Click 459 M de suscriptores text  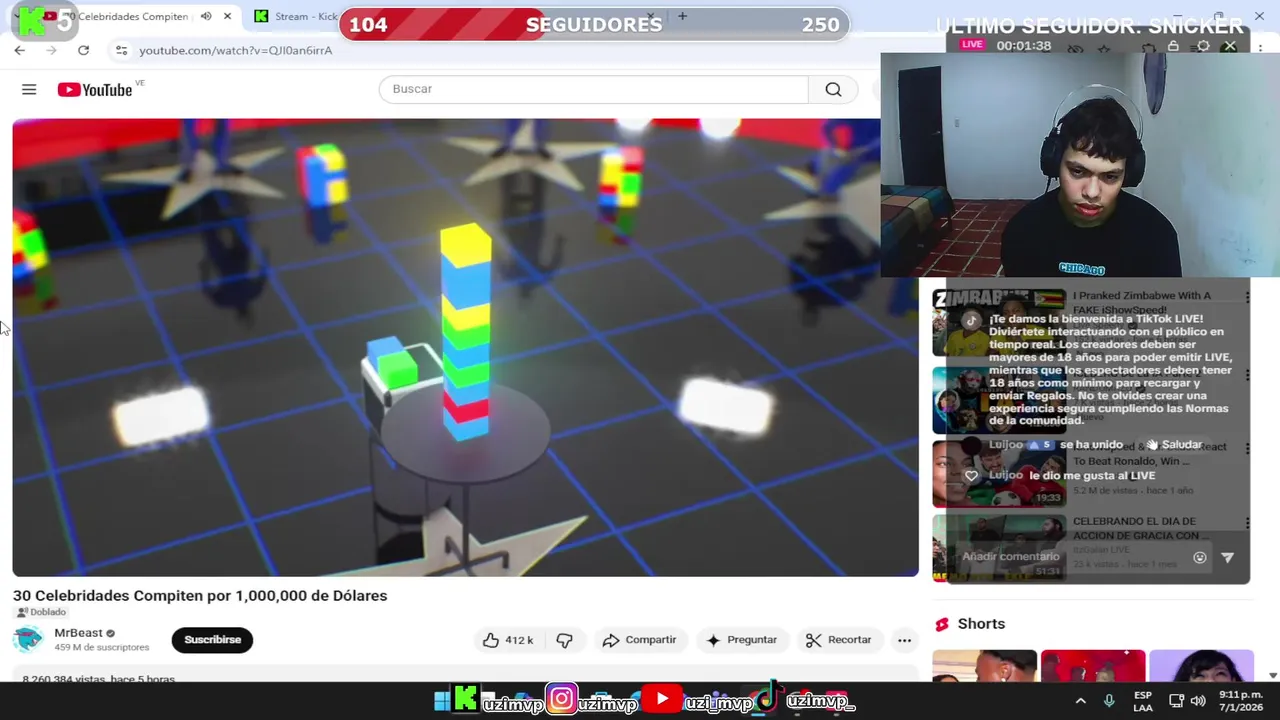point(101,647)
